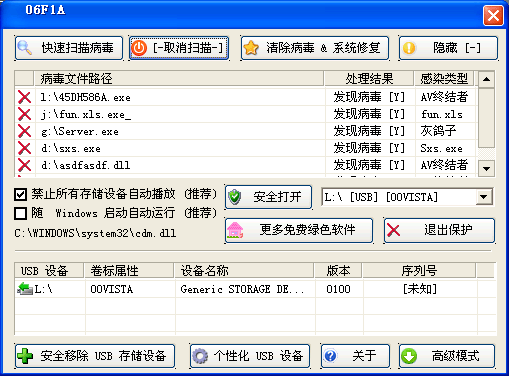This screenshot has height=376, width=509.
Task: Click the green arrow drive icon for L:\
Action: [x=25, y=289]
